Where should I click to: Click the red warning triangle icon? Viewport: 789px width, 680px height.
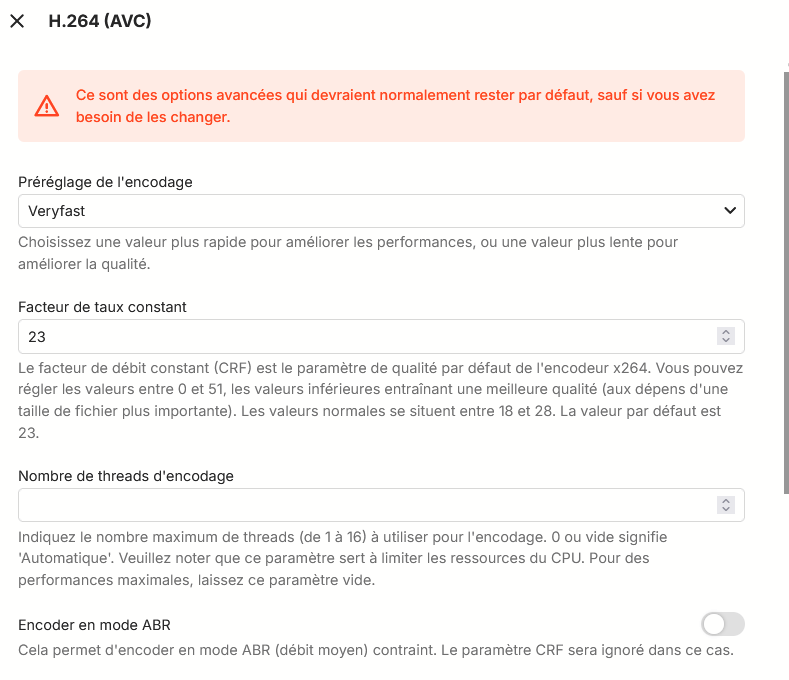coord(47,105)
